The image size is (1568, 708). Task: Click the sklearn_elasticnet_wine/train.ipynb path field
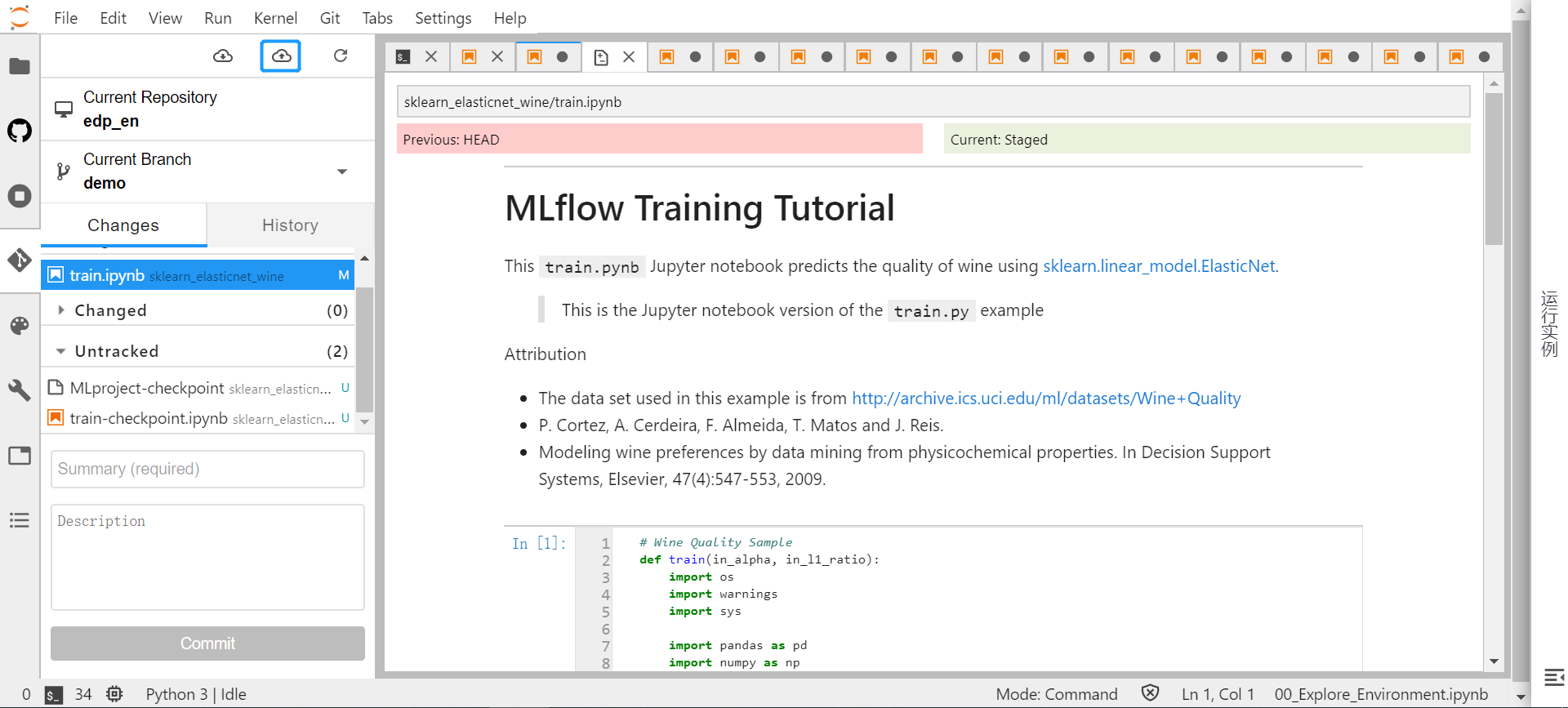click(933, 102)
